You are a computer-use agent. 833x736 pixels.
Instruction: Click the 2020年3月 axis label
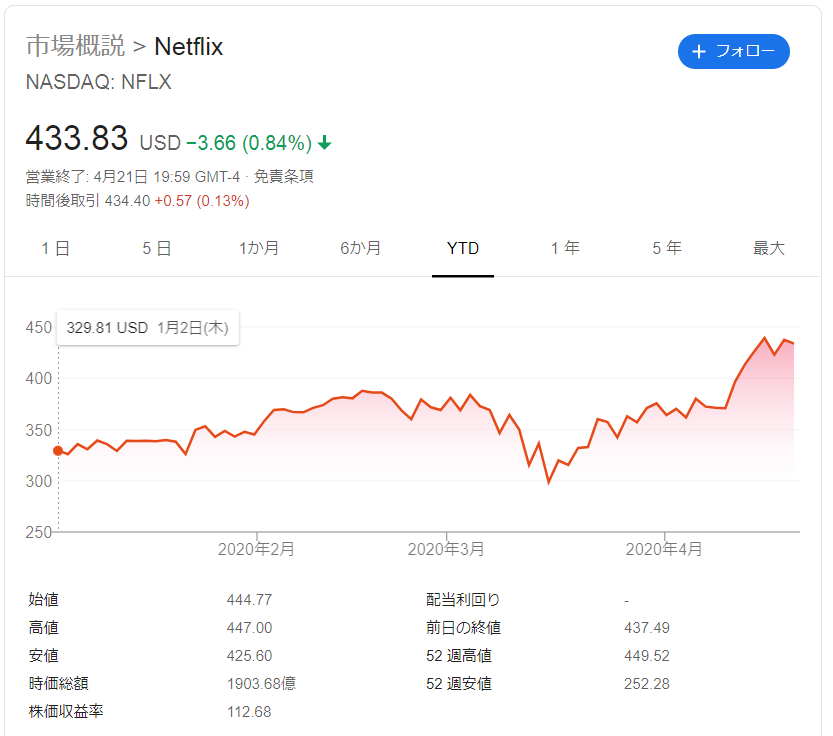click(x=446, y=549)
